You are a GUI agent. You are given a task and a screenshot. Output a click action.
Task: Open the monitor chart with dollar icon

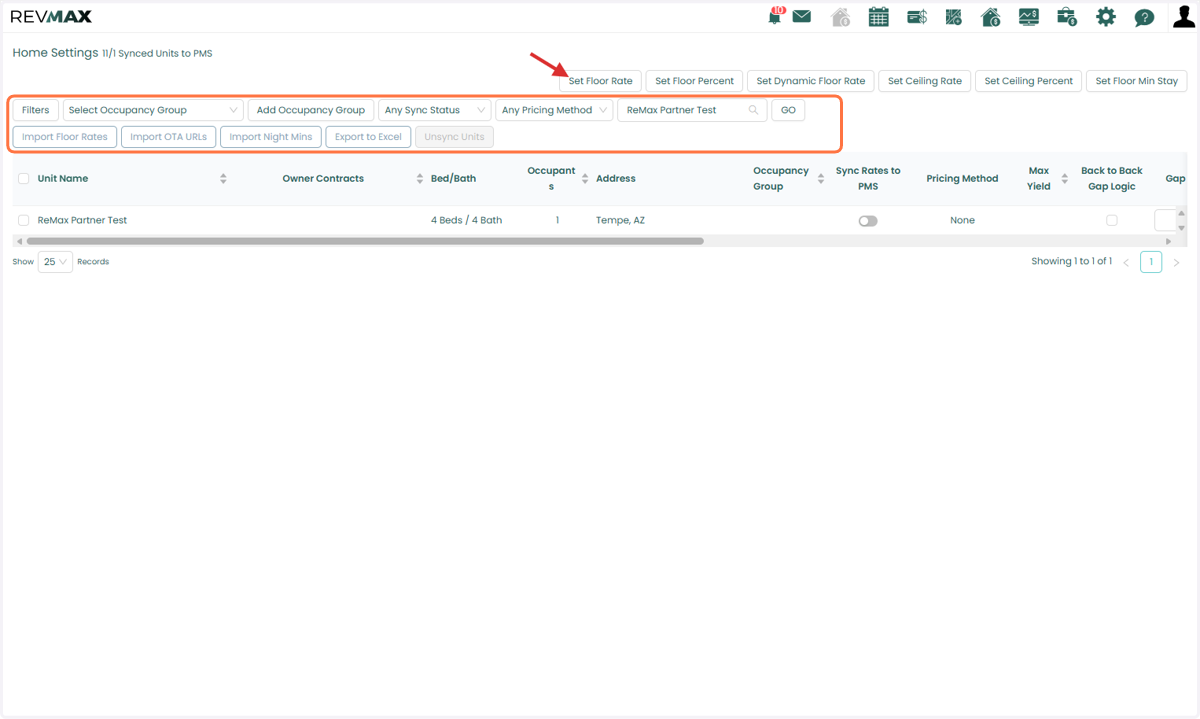pos(1029,17)
